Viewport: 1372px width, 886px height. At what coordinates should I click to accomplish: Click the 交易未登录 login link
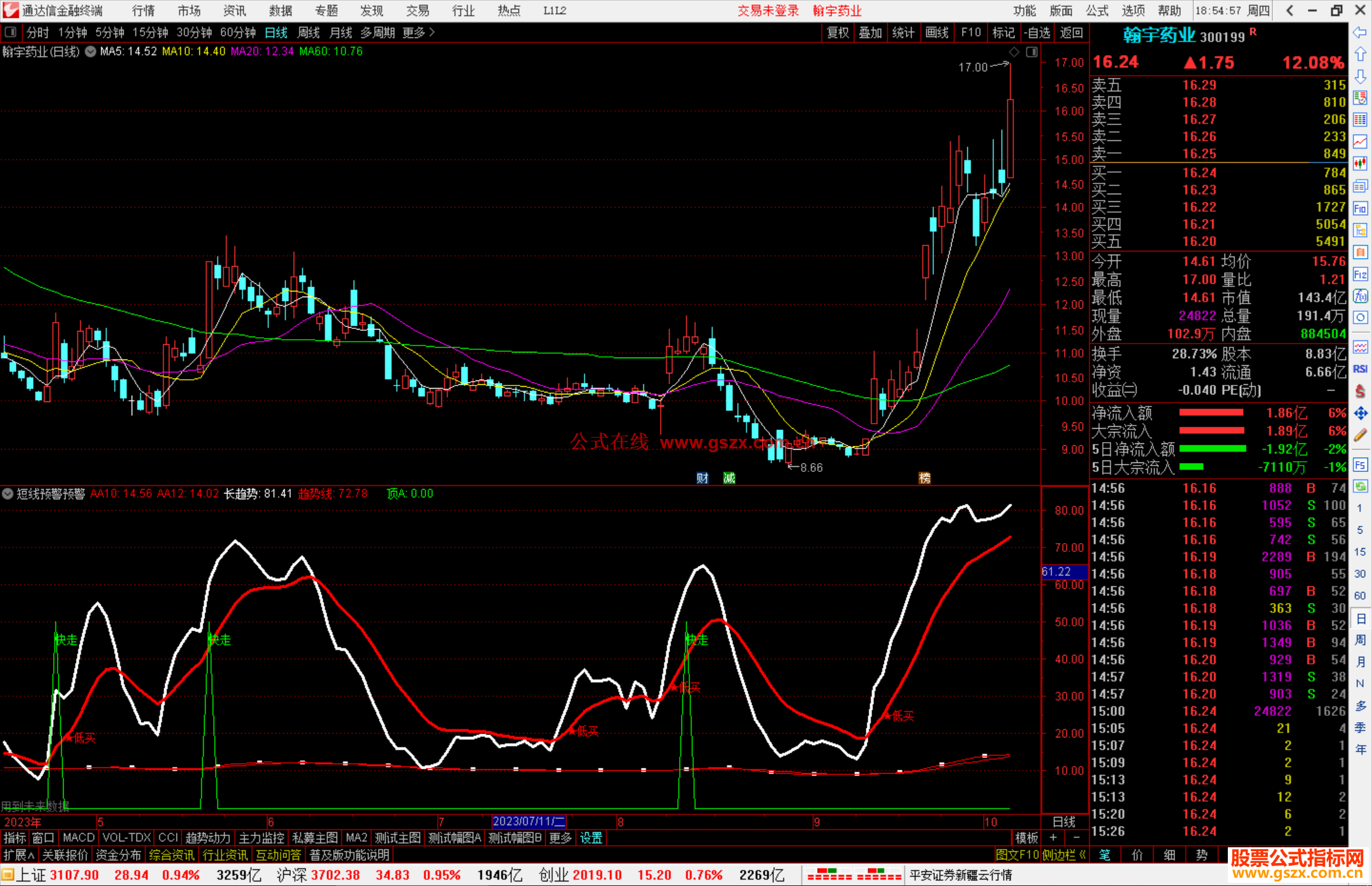click(768, 11)
